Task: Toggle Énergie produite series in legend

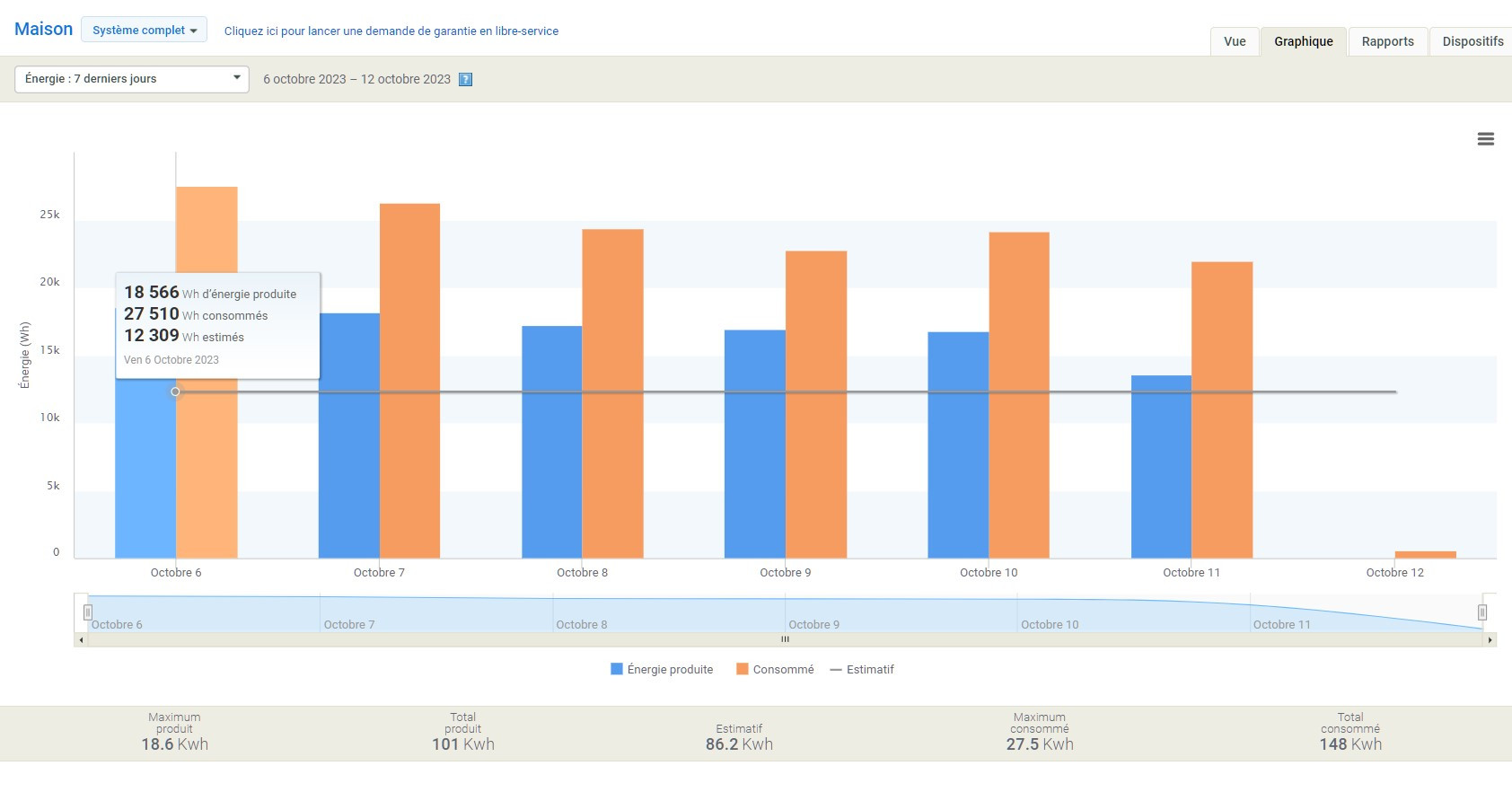Action: pyautogui.click(x=662, y=670)
